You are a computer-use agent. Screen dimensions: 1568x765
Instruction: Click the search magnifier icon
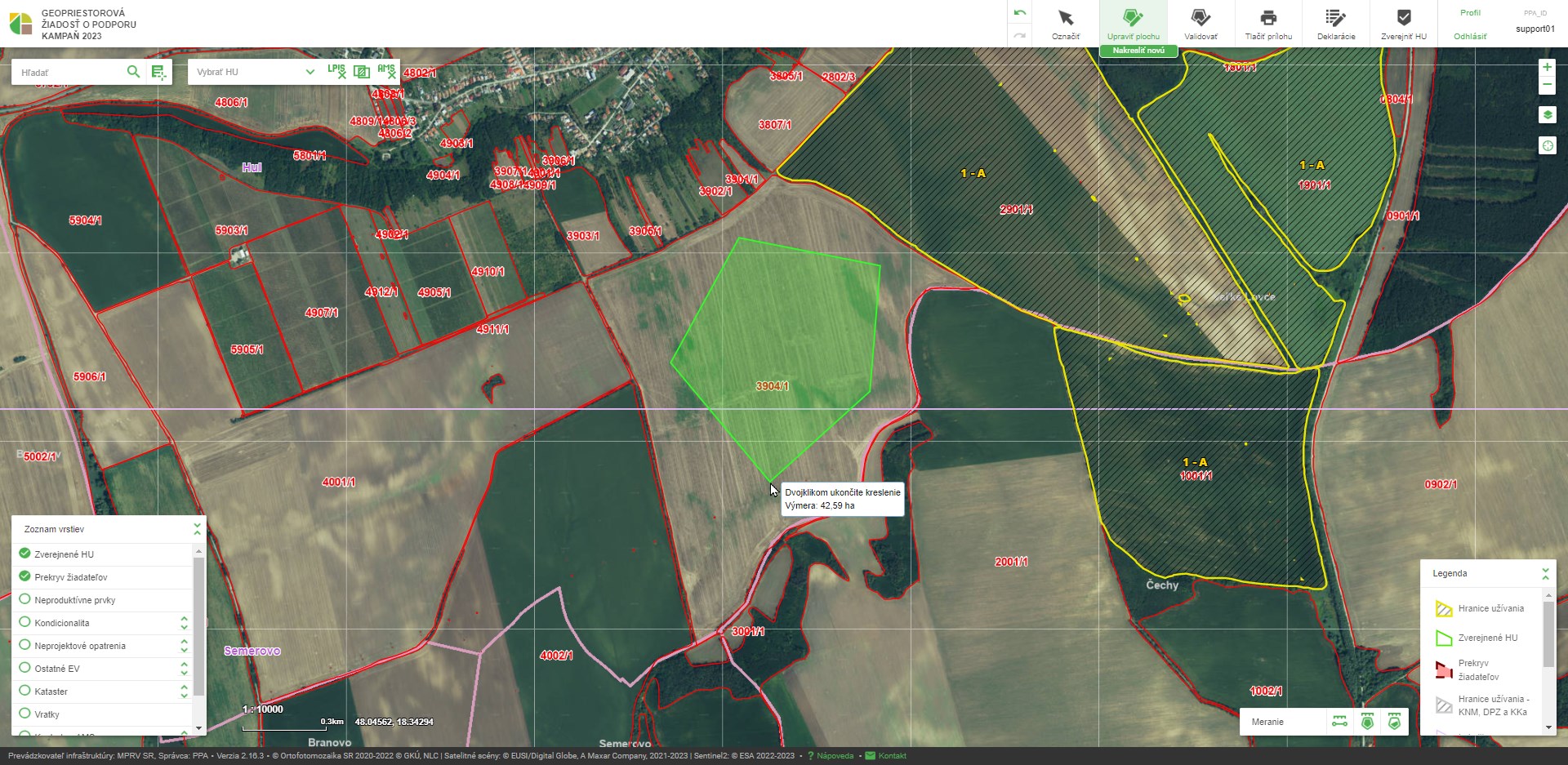(133, 72)
